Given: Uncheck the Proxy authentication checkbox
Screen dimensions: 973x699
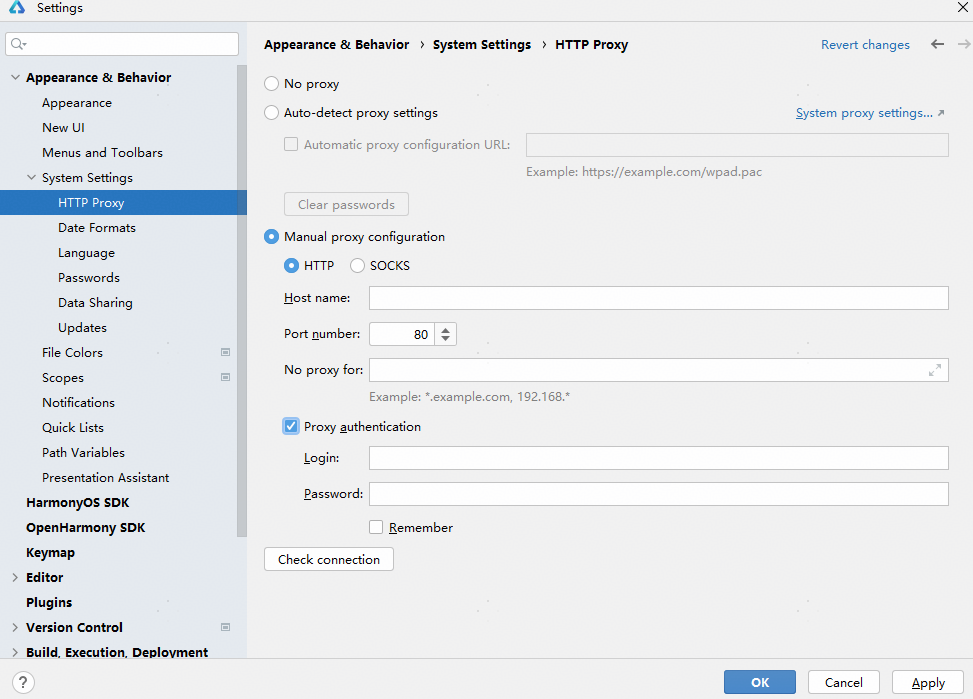Looking at the screenshot, I should coord(291,427).
